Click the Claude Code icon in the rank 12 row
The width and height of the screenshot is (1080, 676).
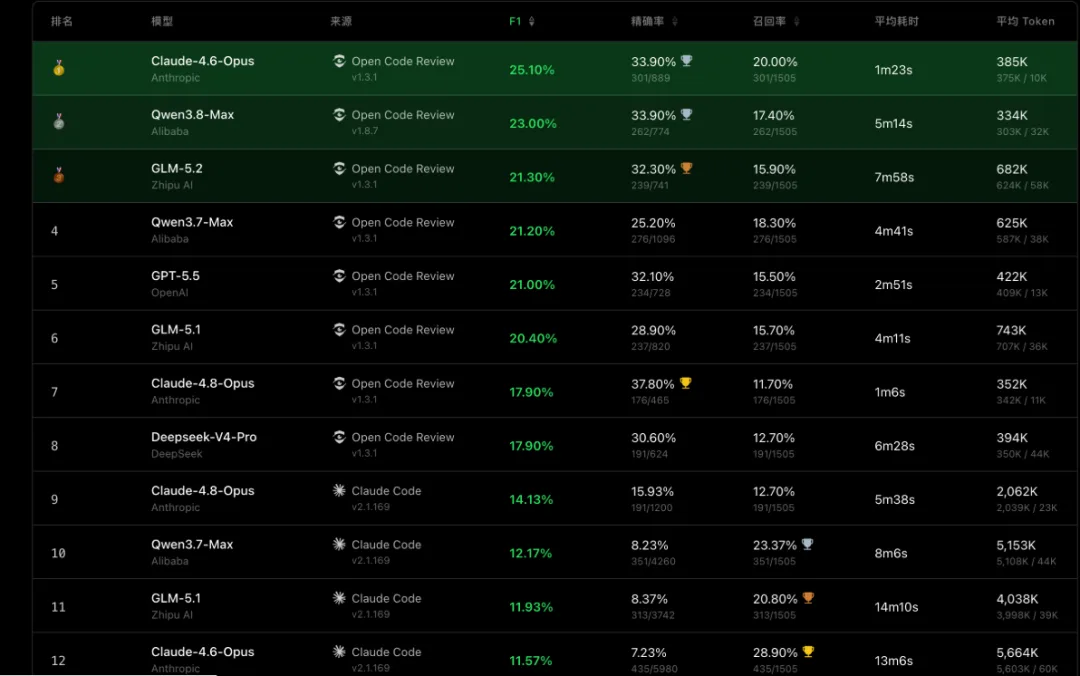tap(339, 651)
